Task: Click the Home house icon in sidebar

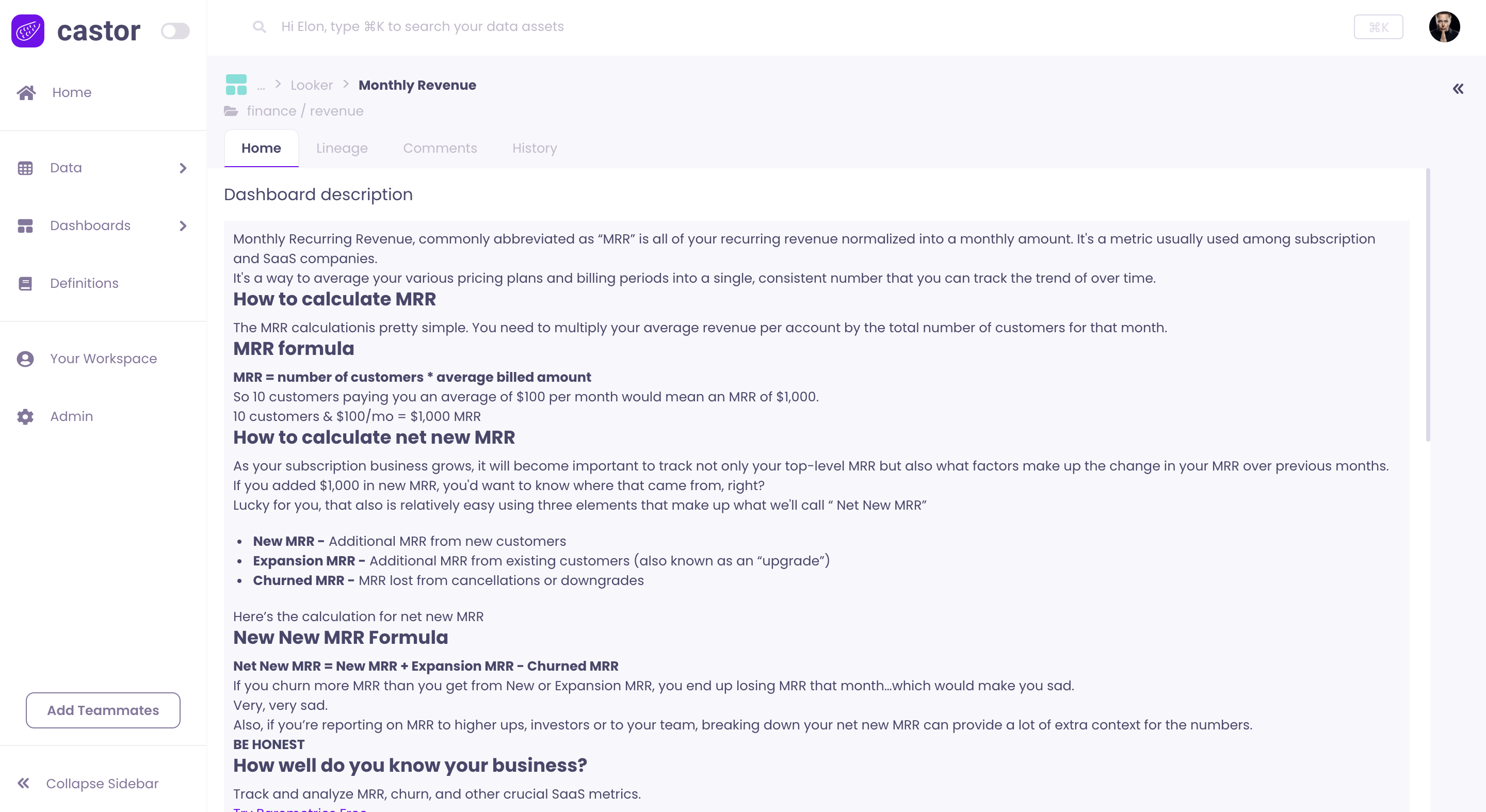Action: (x=26, y=92)
